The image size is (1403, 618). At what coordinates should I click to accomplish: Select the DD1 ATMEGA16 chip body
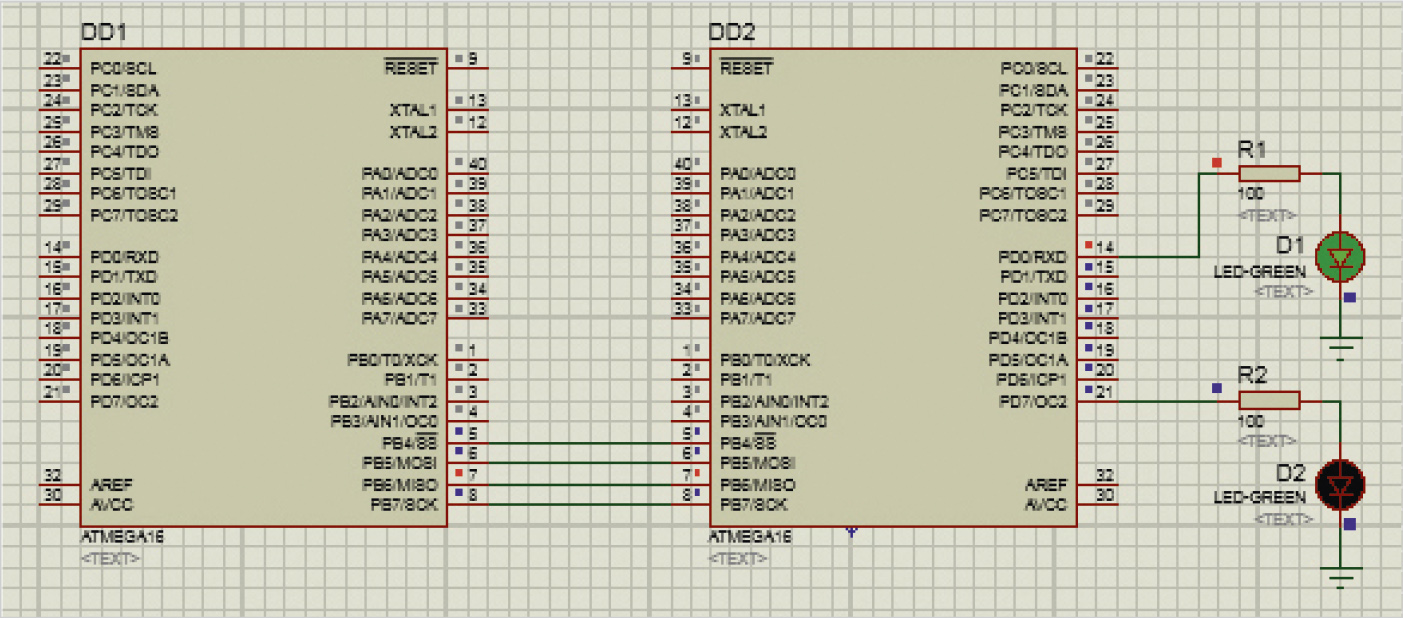point(265,287)
